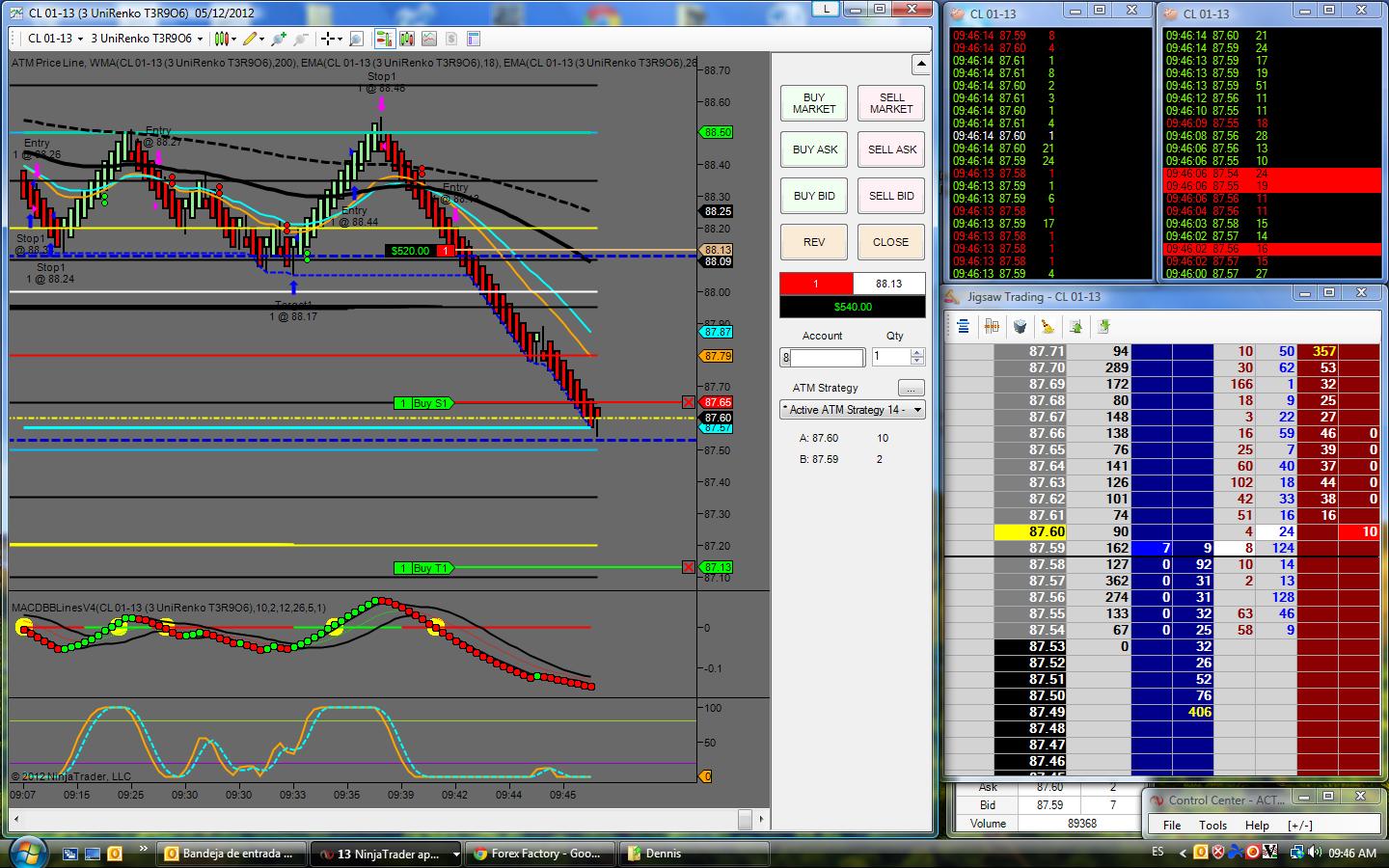The width and height of the screenshot is (1389, 868).
Task: Cancel the Buy T1 order red X
Action: (688, 567)
